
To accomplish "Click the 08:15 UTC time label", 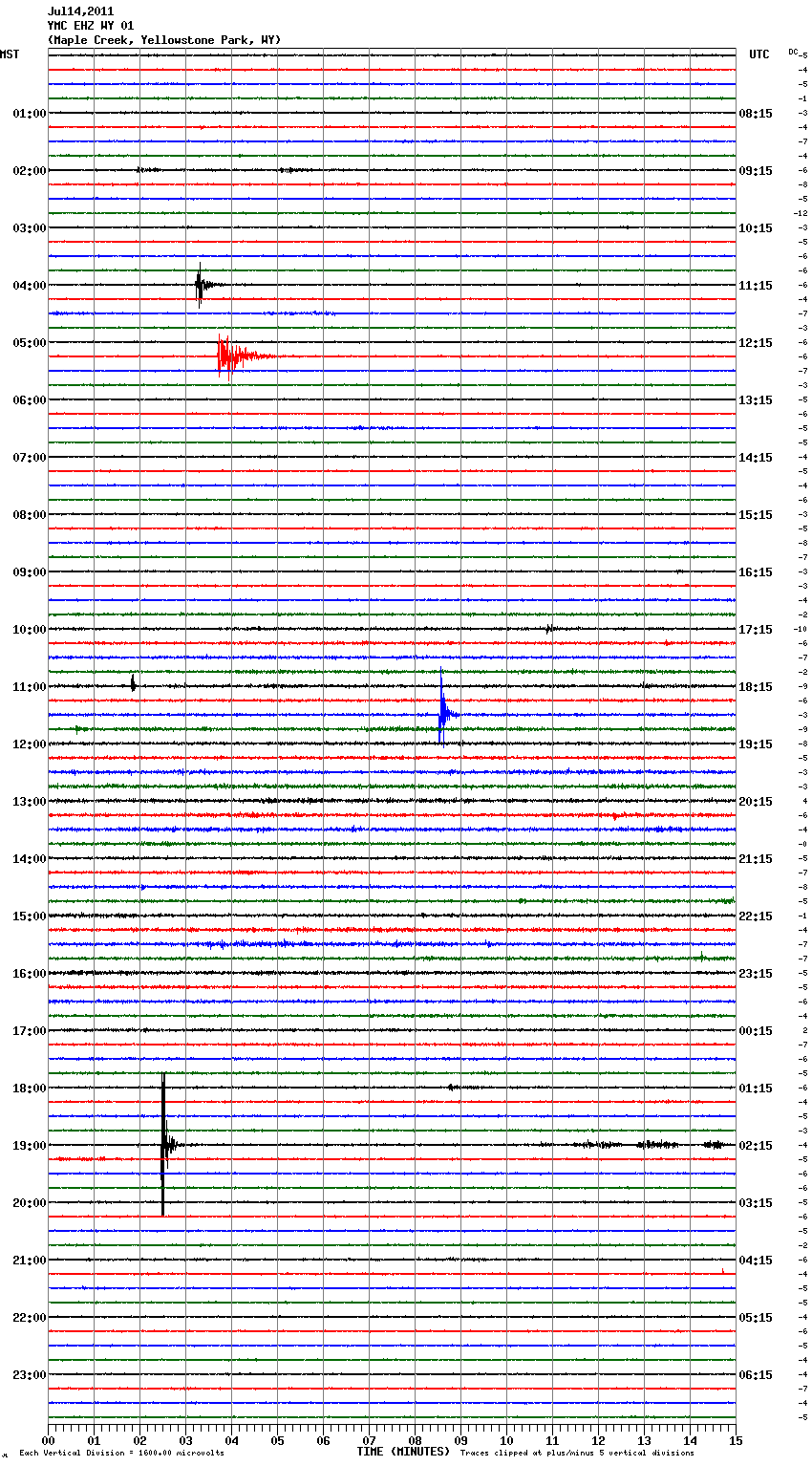I will pyautogui.click(x=756, y=114).
